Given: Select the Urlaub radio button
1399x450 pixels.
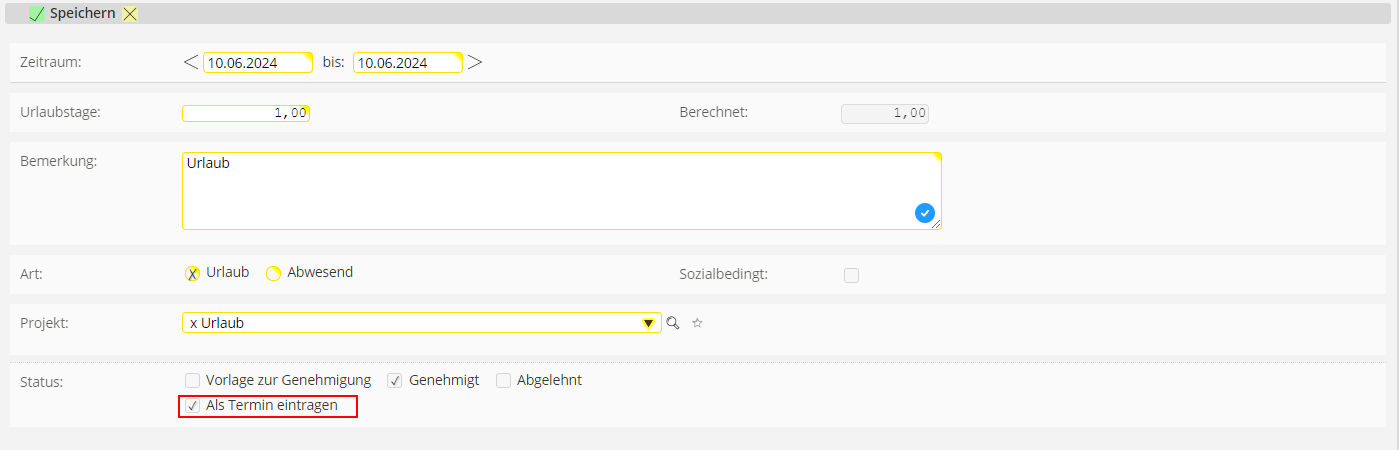Looking at the screenshot, I should 192,273.
